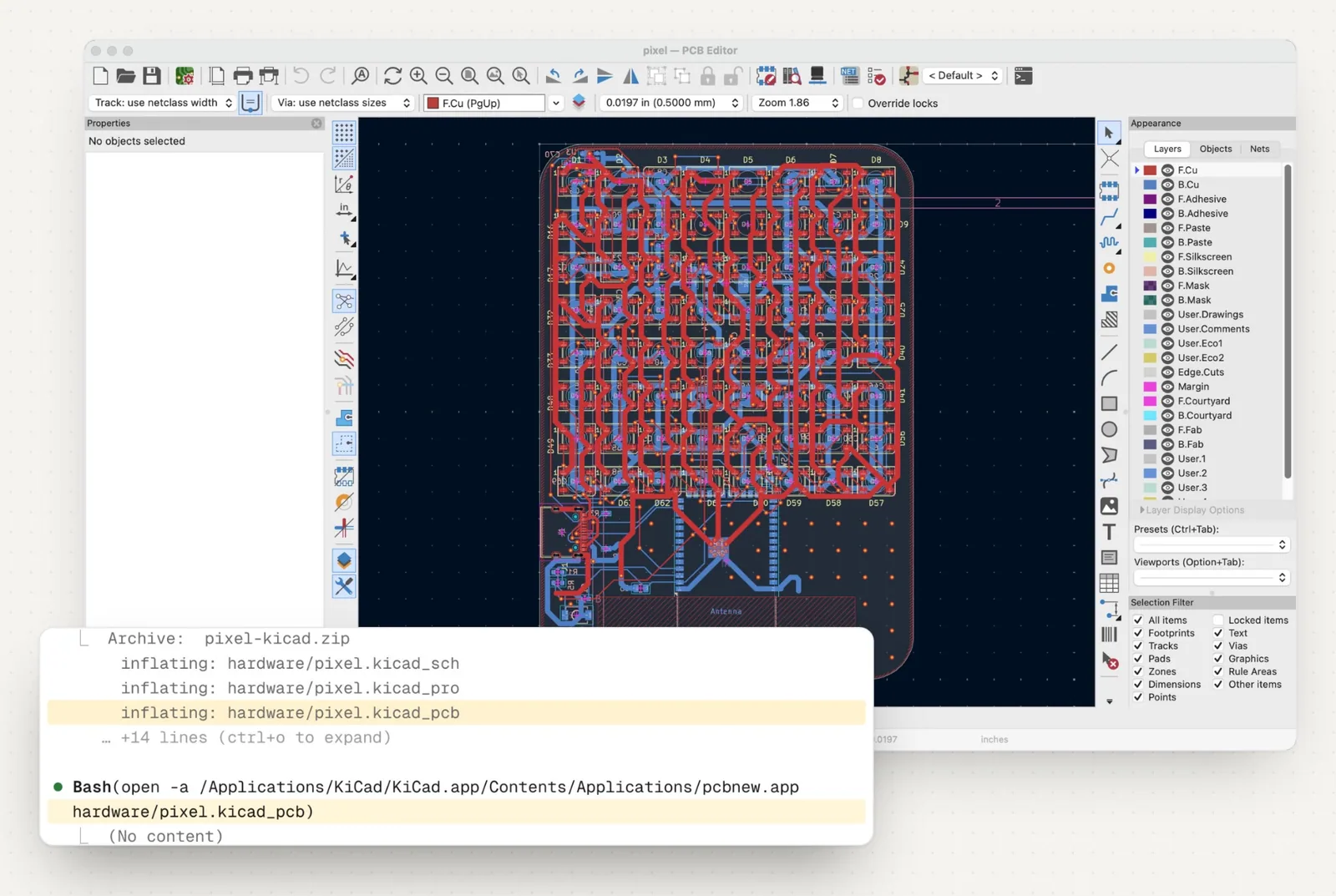
Task: Click the F.Courtyard layer color swatch
Action: [1150, 401]
